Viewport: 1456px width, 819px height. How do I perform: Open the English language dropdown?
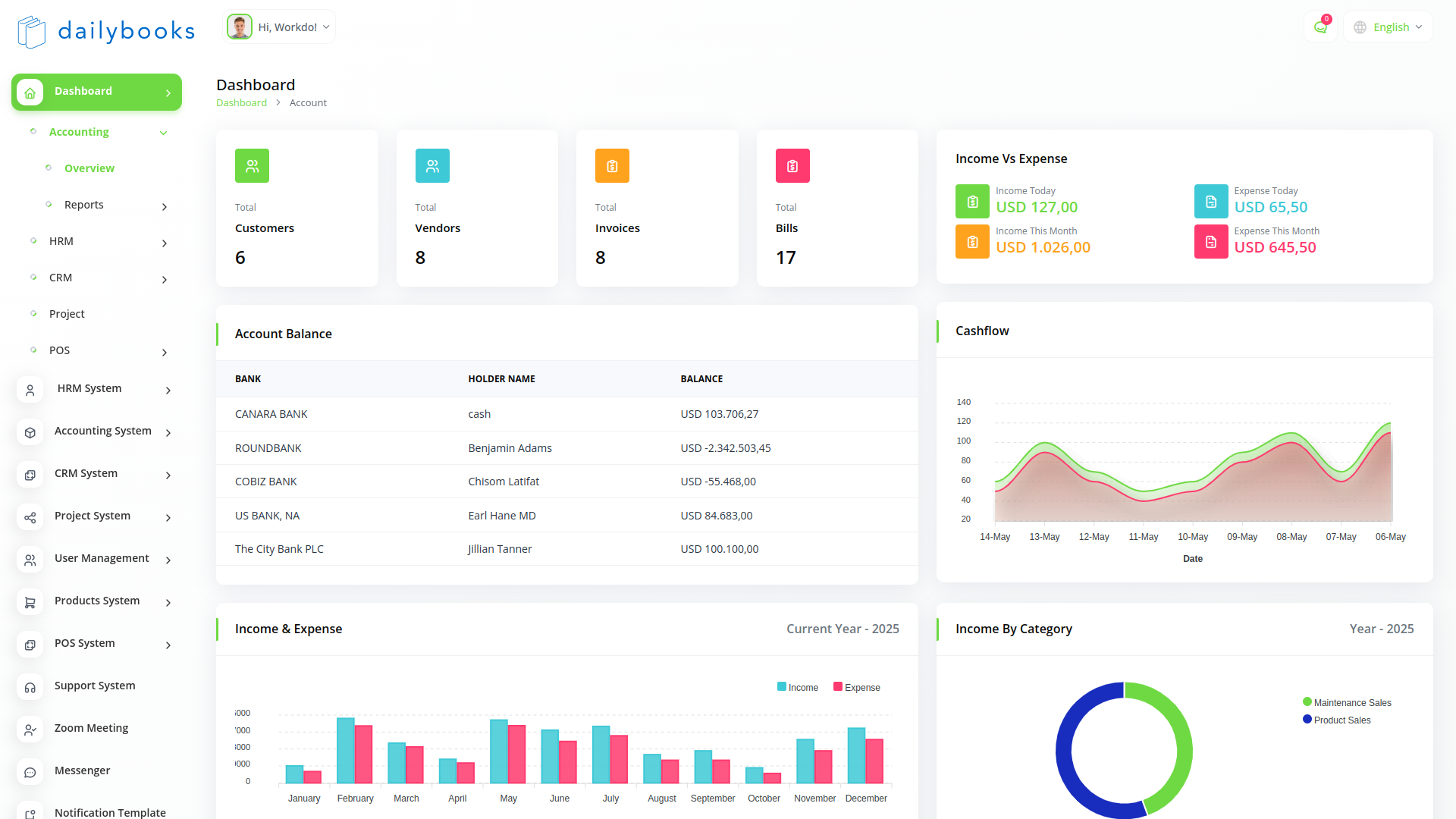coord(1388,27)
